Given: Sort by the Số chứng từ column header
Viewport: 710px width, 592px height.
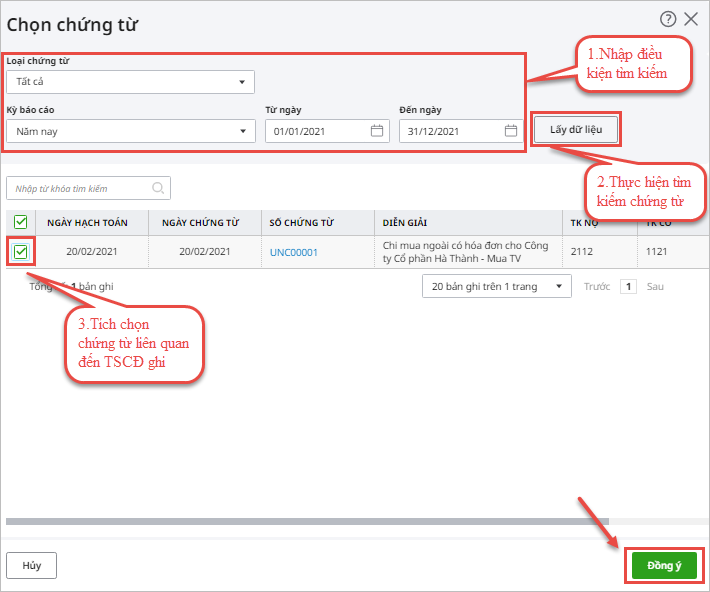Looking at the screenshot, I should [302, 223].
